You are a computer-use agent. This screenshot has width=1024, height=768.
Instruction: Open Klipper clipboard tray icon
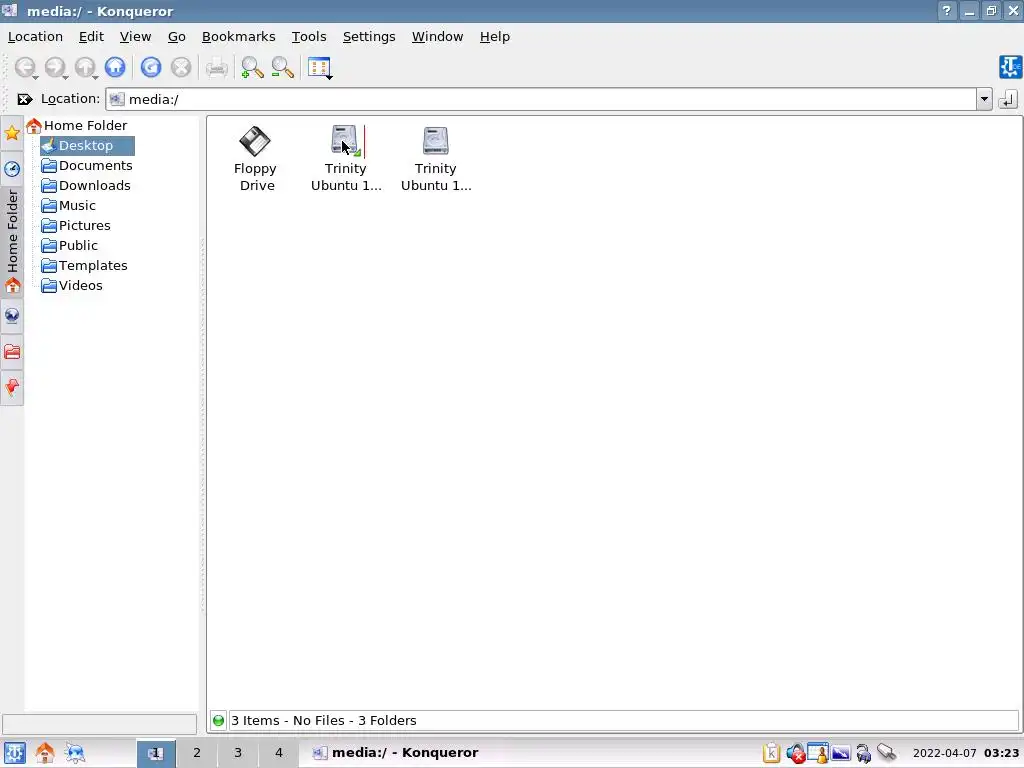(771, 753)
